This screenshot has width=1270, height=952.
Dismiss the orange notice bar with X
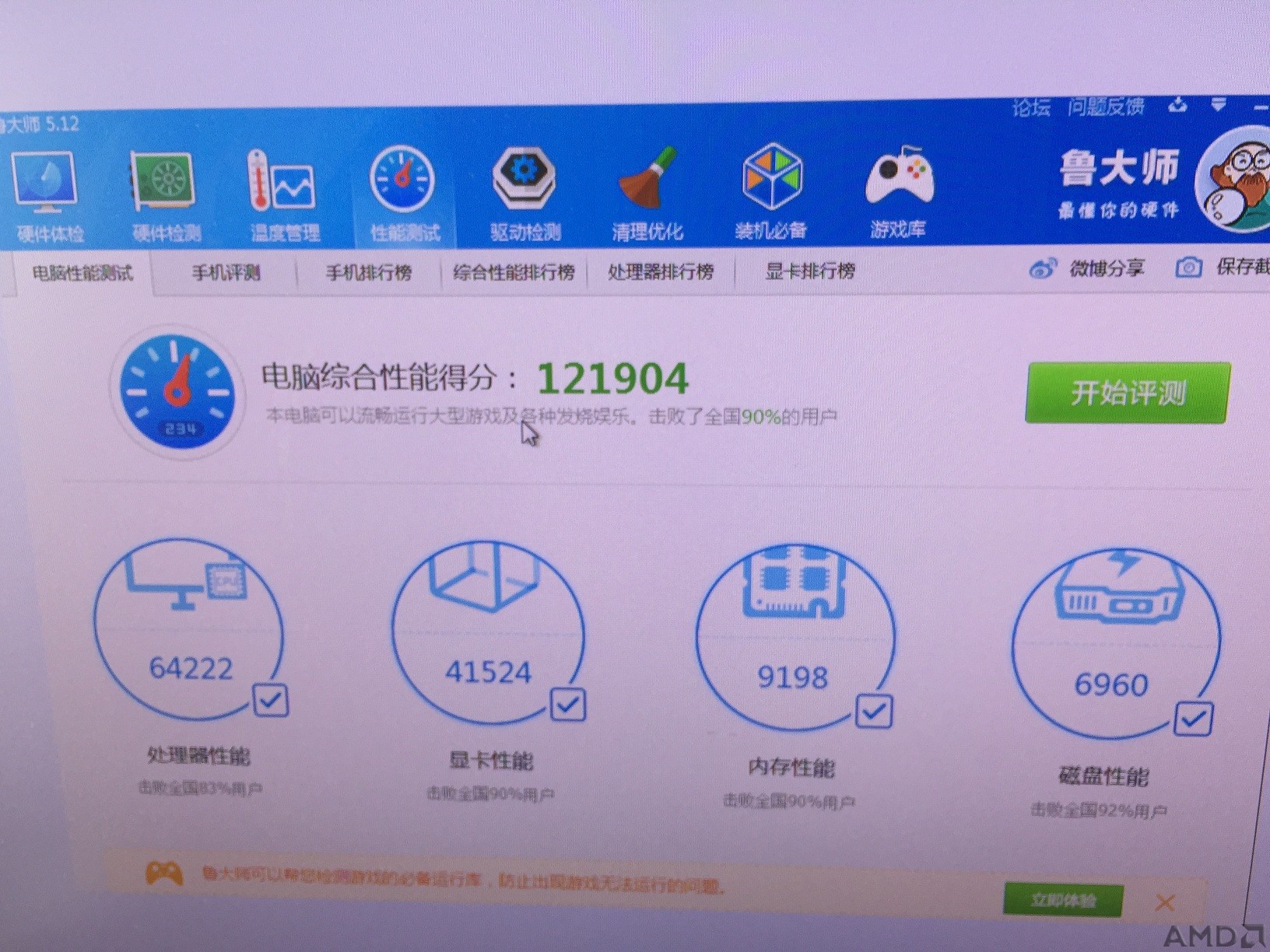pos(1165,902)
